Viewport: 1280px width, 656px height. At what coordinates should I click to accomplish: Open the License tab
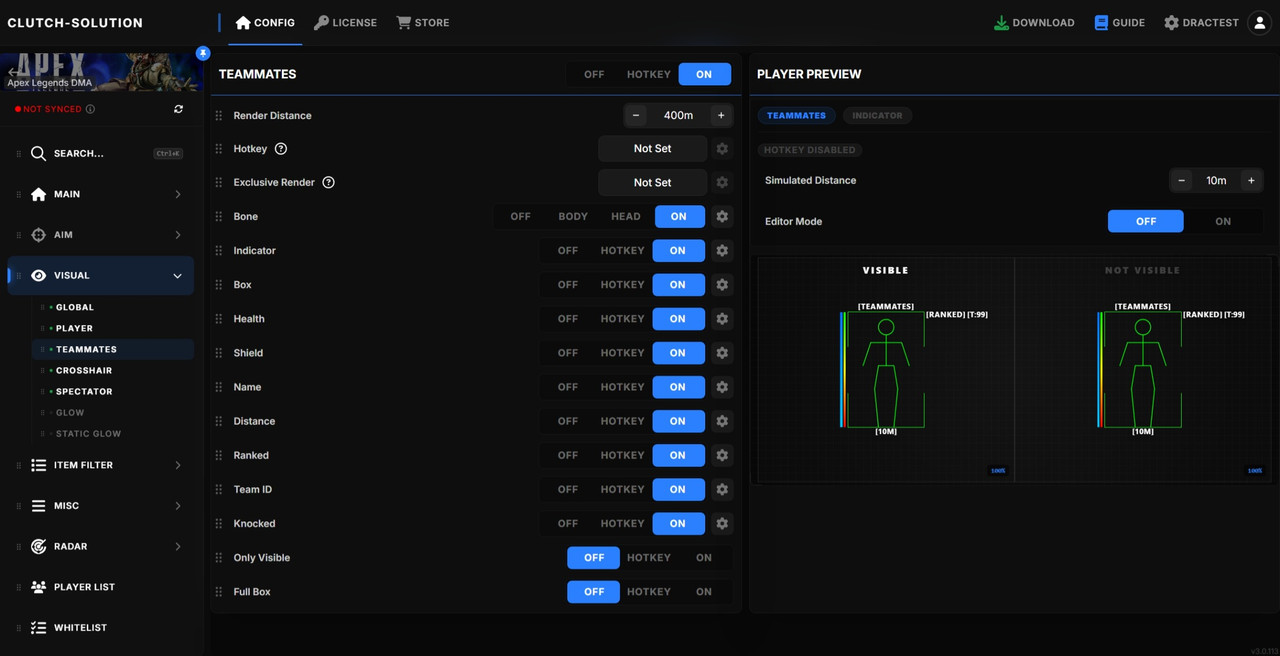click(x=345, y=22)
